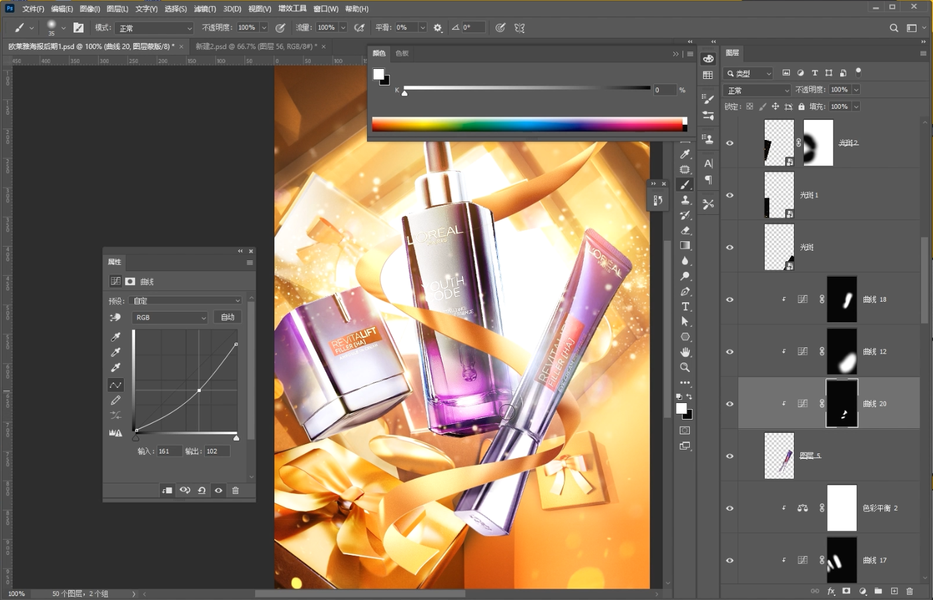Image resolution: width=933 pixels, height=600 pixels.
Task: Pick the white point eyedropper in Curves
Action: click(115, 368)
